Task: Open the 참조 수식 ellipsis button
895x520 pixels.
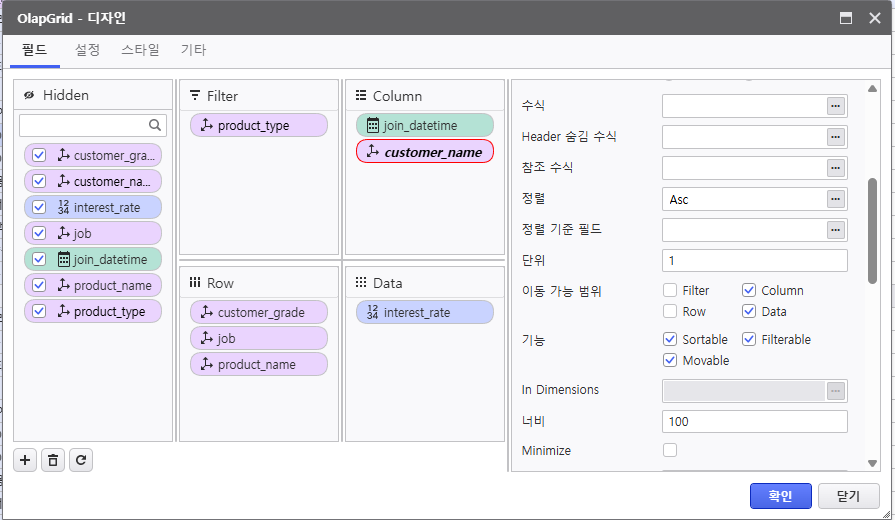Action: click(x=836, y=168)
